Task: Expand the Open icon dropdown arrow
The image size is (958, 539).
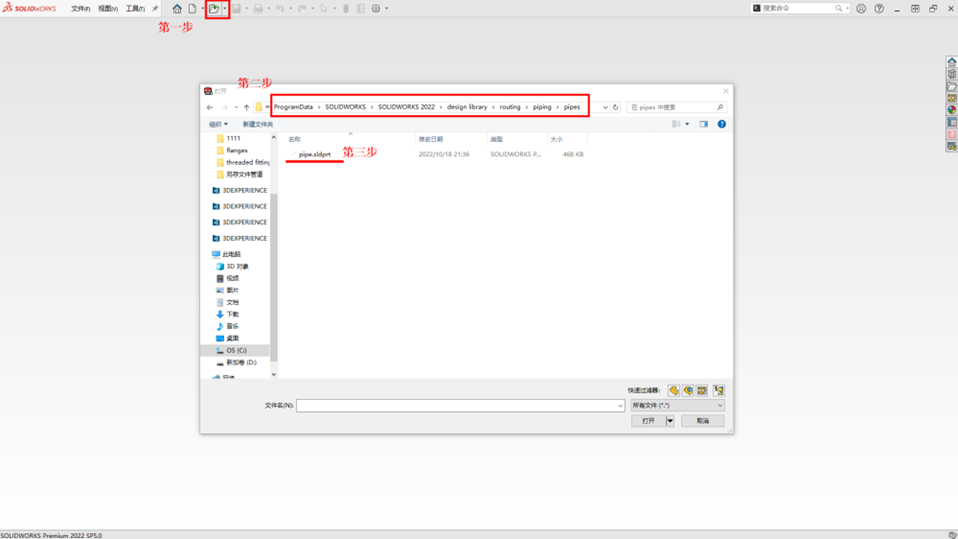Action: pos(225,9)
